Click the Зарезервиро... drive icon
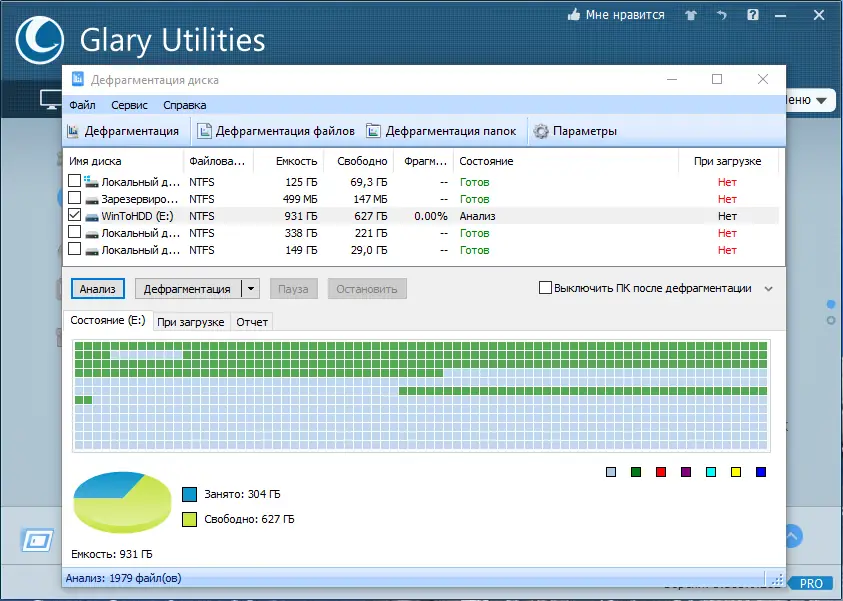The width and height of the screenshot is (843, 601). tap(92, 200)
